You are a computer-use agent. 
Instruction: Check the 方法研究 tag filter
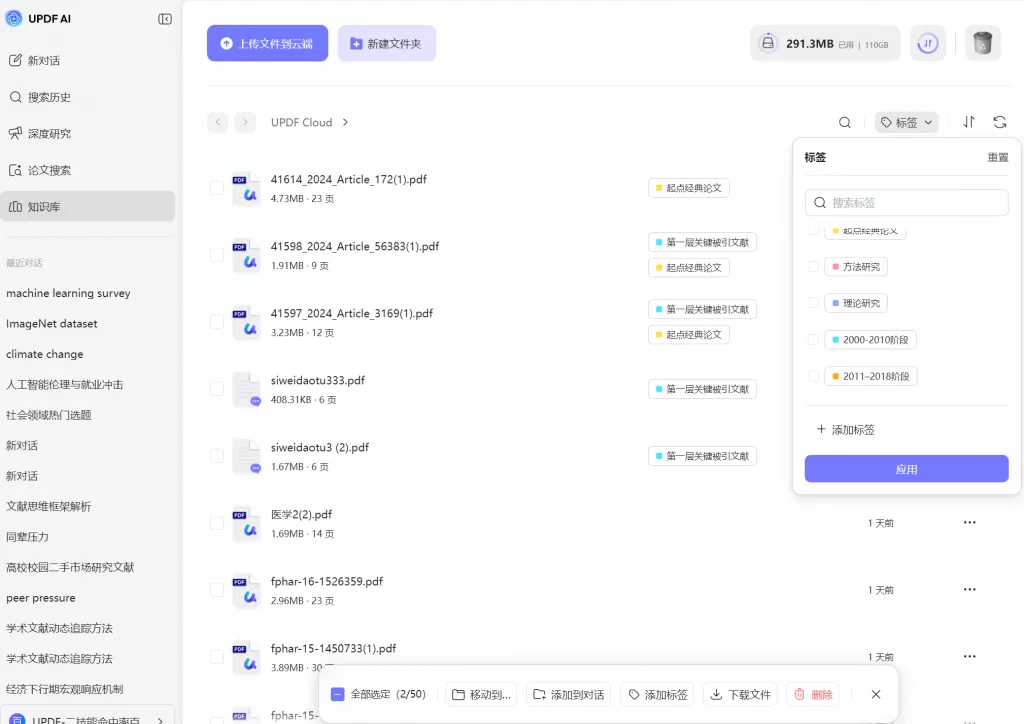(814, 267)
